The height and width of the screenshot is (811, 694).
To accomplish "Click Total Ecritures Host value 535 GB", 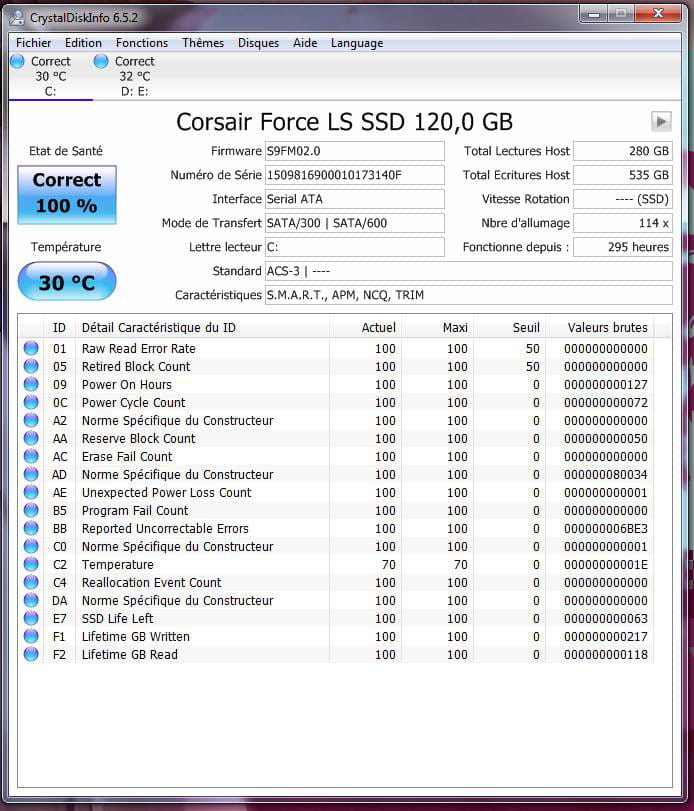I will click(x=623, y=175).
